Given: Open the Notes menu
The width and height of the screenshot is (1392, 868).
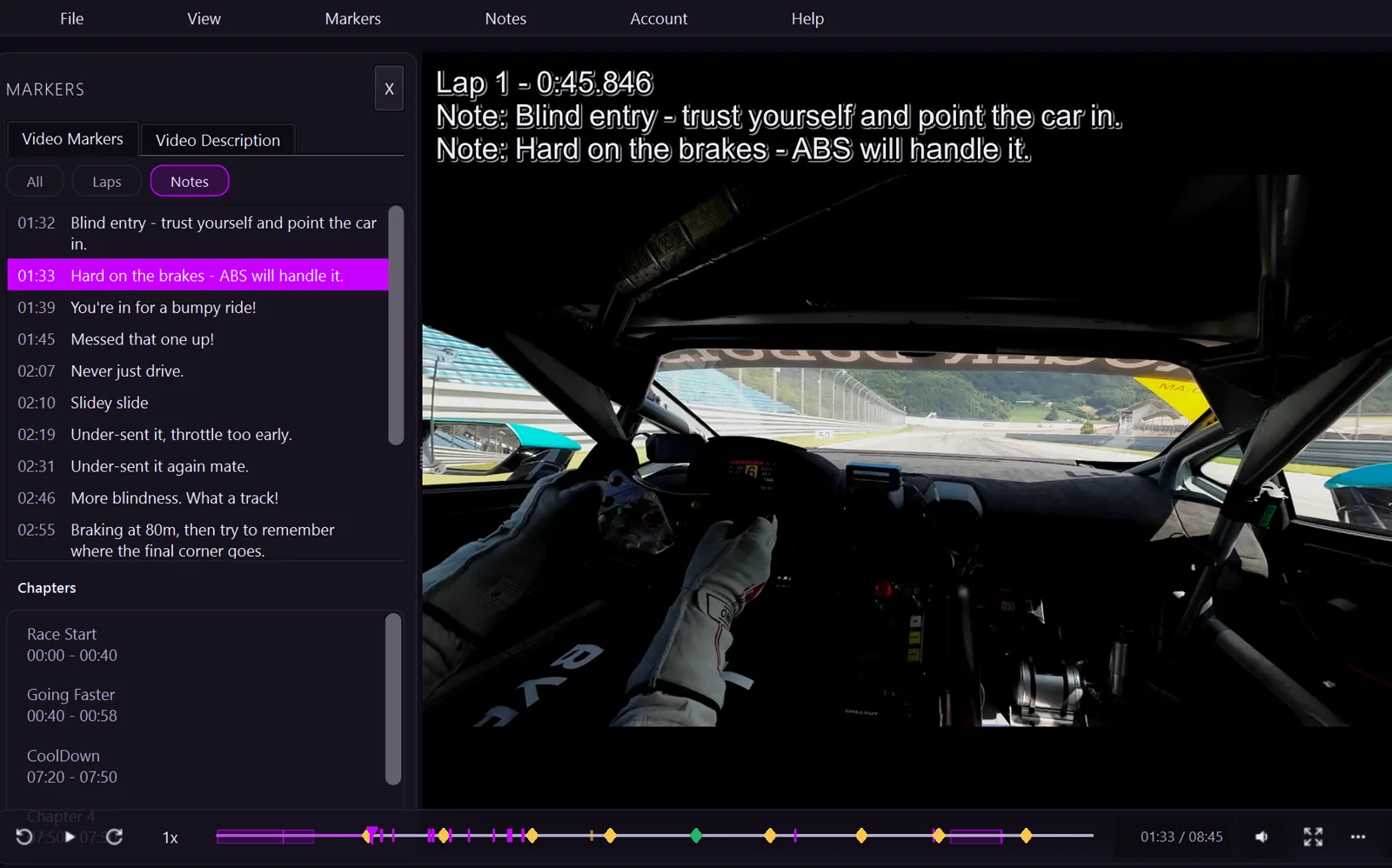Looking at the screenshot, I should pyautogui.click(x=505, y=18).
